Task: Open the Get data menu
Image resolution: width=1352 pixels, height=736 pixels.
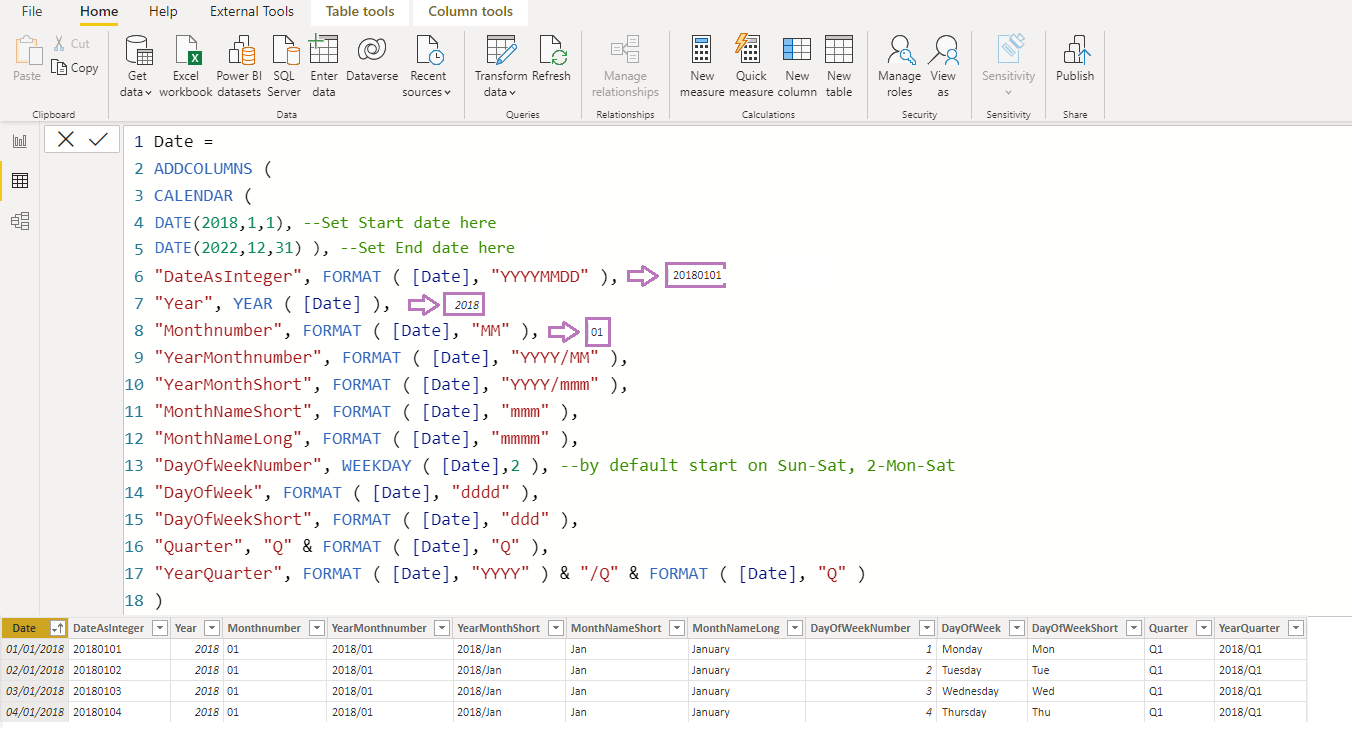Action: click(x=137, y=66)
